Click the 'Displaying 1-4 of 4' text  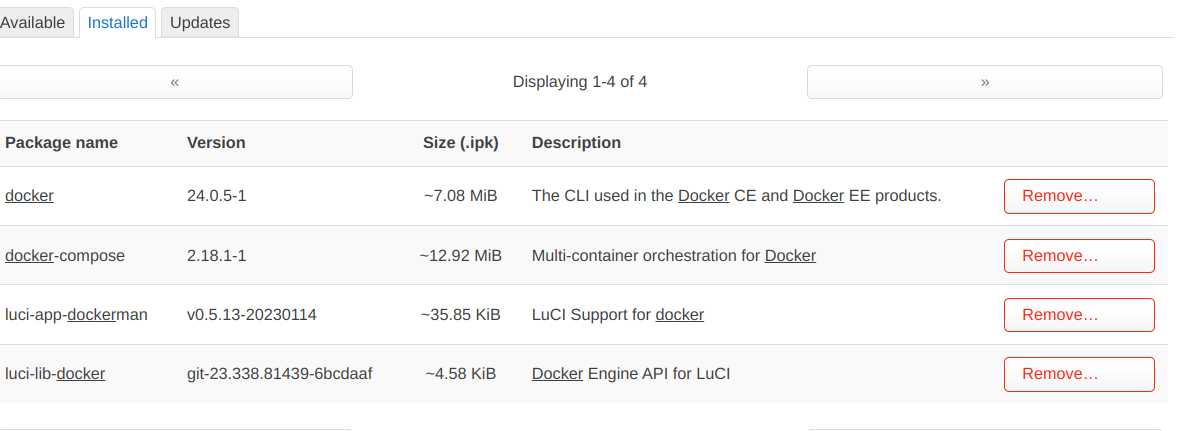pos(580,82)
